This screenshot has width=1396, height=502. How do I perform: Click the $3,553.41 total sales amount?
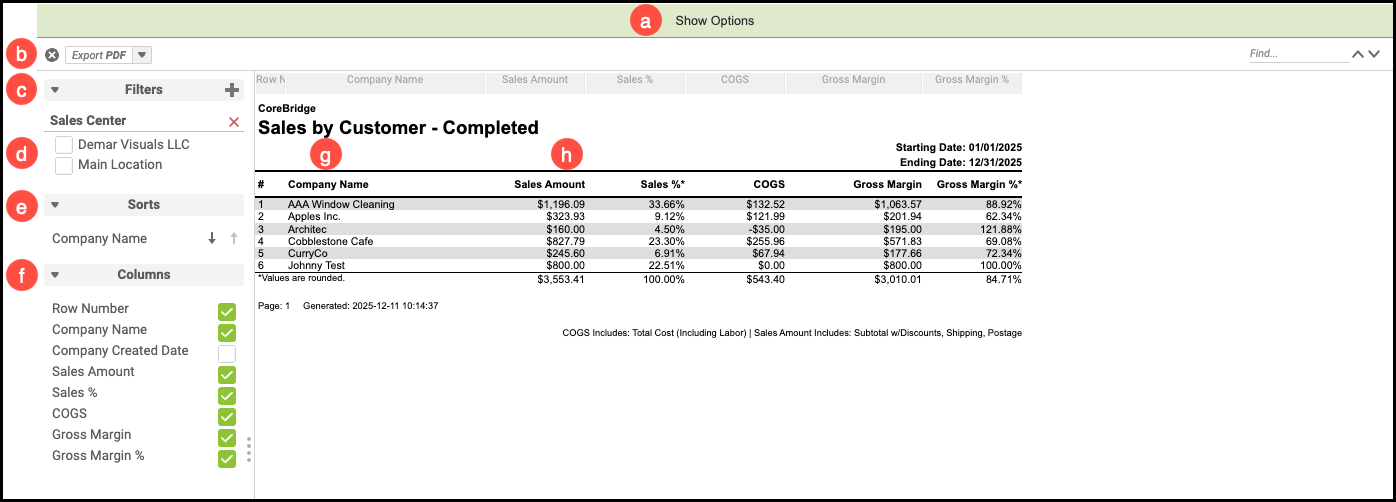coord(560,280)
